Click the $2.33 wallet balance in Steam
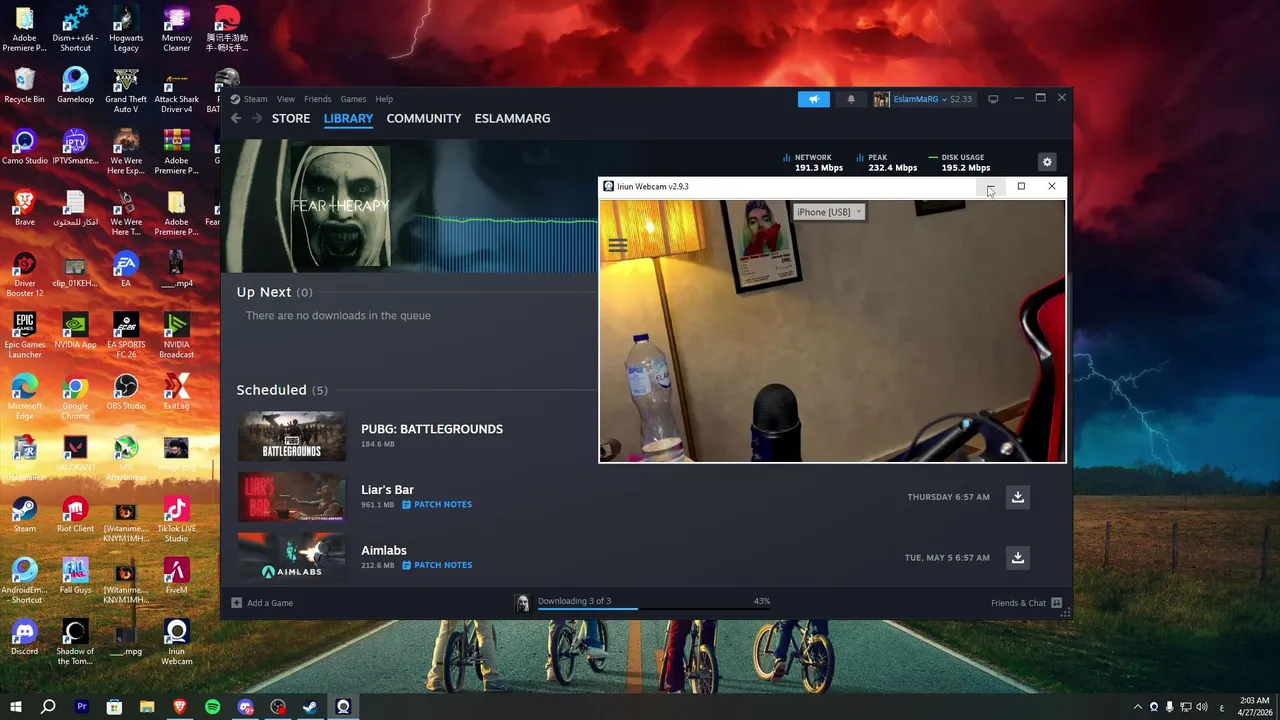Viewport: 1280px width, 720px height. [x=960, y=99]
